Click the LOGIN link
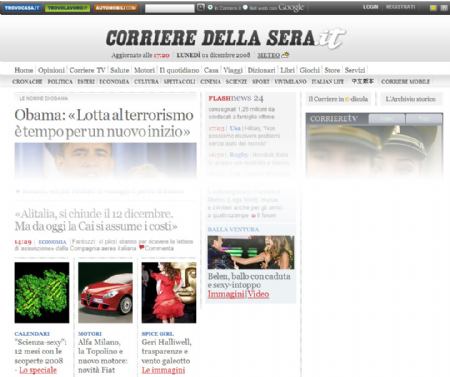This screenshot has width=450, height=377. 370,7
